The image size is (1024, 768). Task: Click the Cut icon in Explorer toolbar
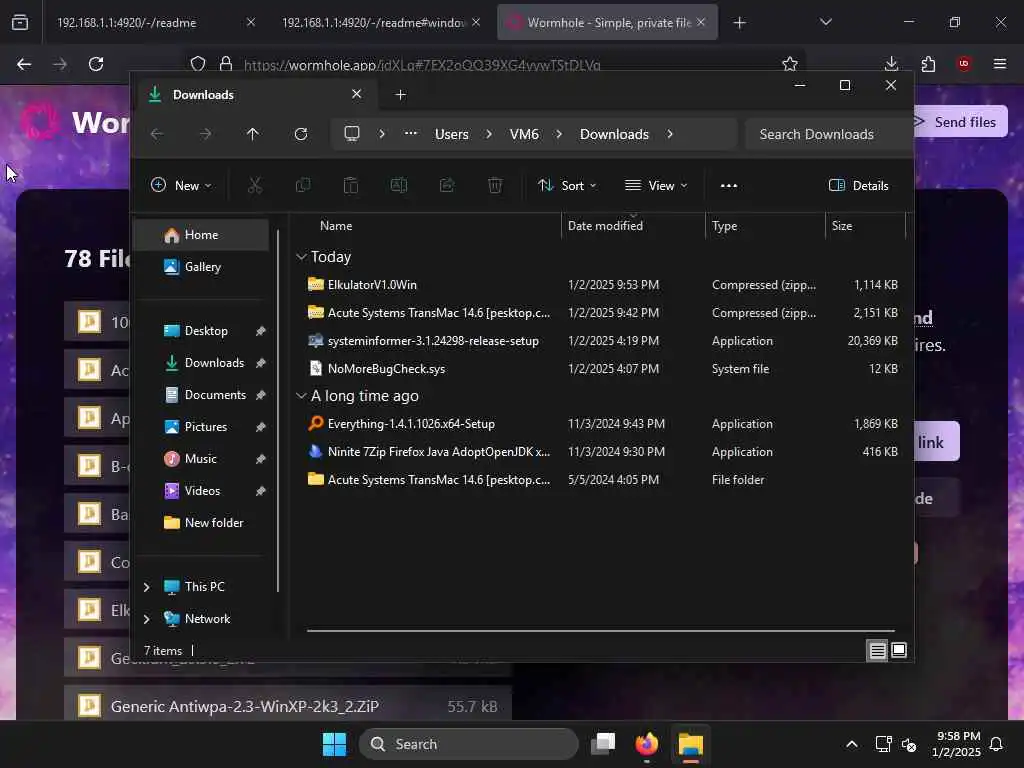255,185
